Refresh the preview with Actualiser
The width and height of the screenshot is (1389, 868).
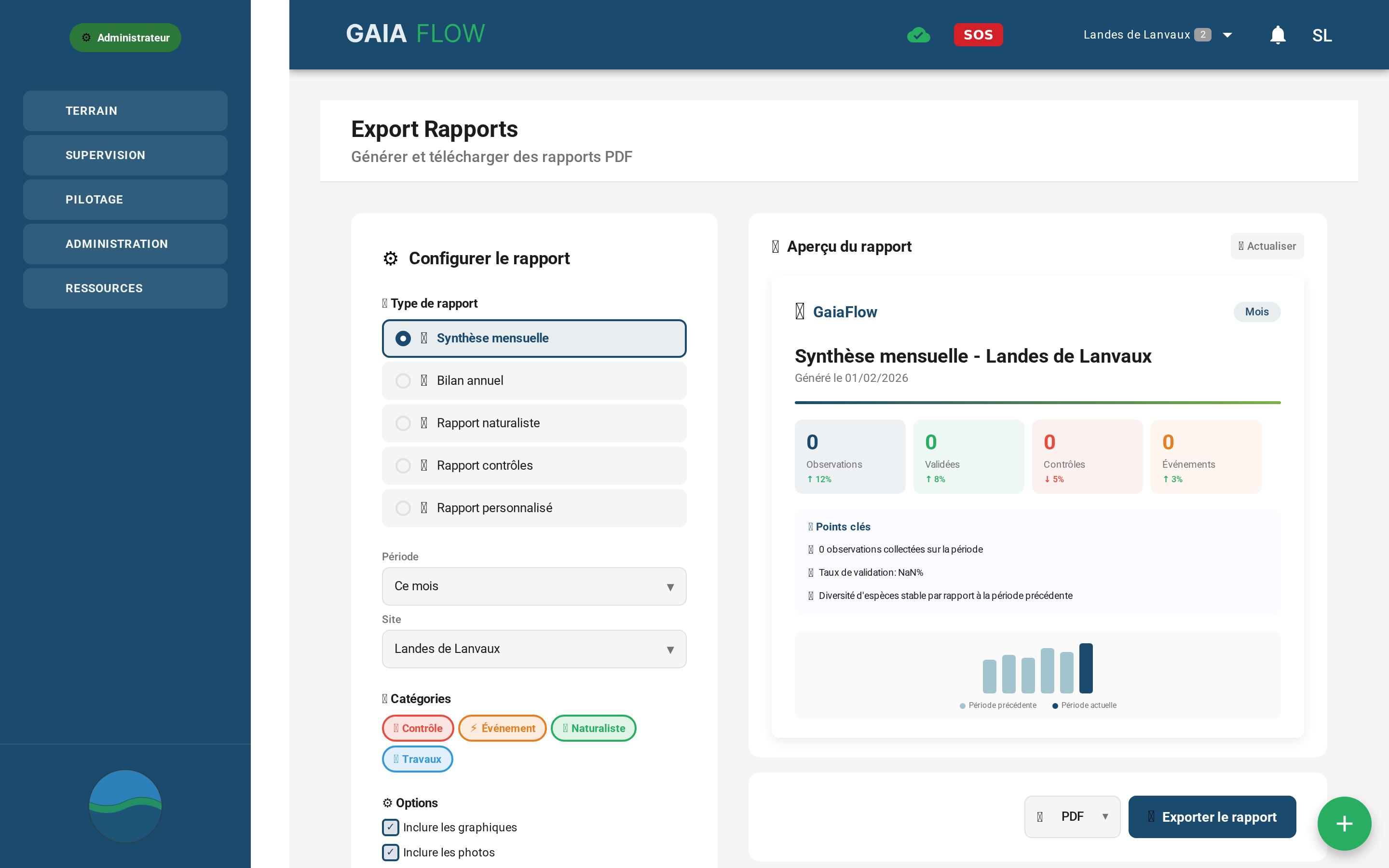coord(1267,246)
